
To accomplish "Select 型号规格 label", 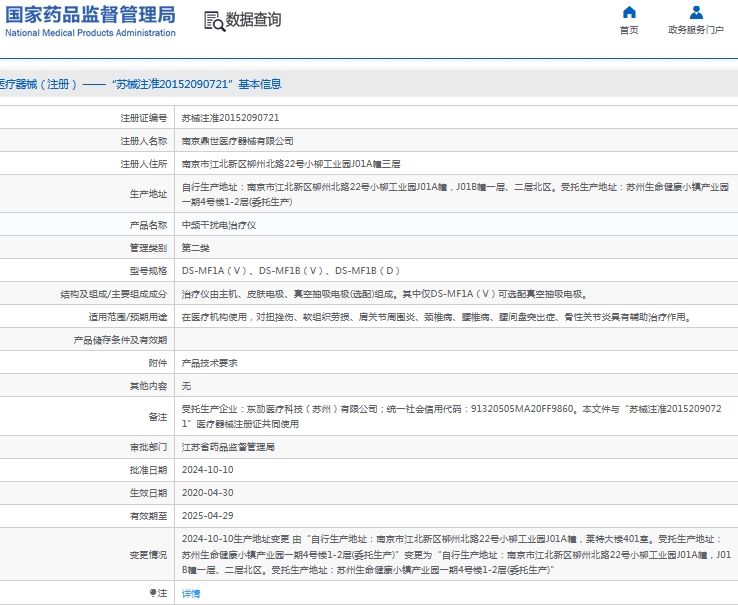I will 148,271.
